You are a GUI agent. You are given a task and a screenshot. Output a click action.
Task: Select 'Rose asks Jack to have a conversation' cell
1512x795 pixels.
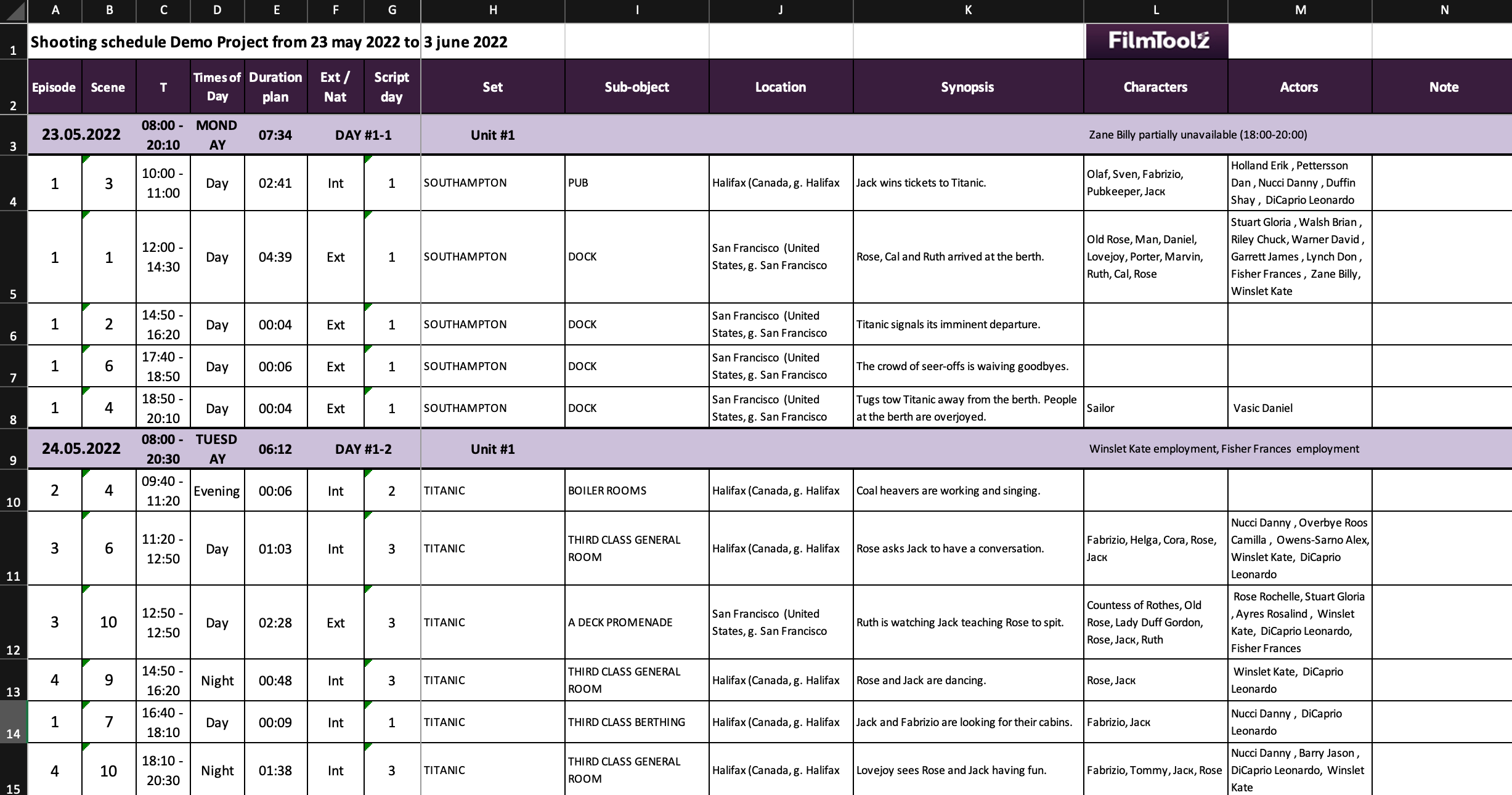[x=968, y=548]
